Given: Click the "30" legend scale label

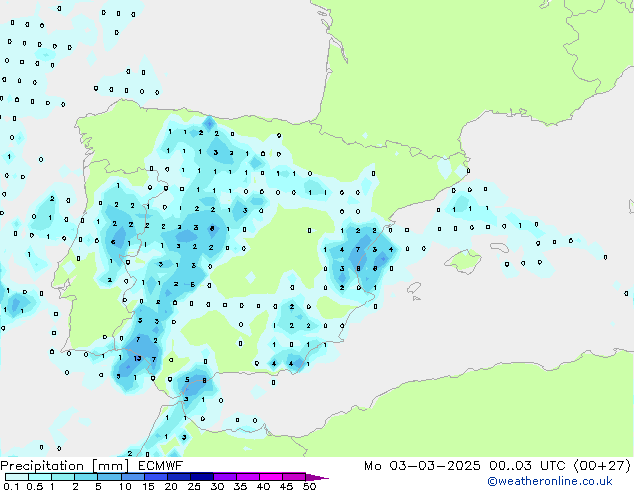Looking at the screenshot, I should point(217,486).
